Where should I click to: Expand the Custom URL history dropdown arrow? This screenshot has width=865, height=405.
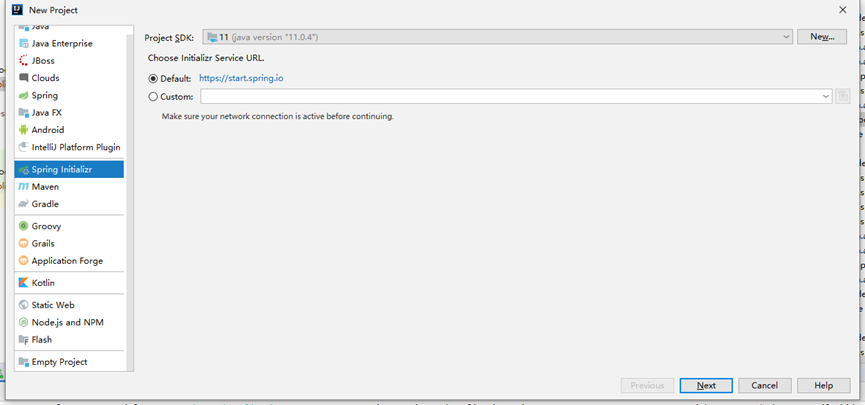(x=826, y=97)
